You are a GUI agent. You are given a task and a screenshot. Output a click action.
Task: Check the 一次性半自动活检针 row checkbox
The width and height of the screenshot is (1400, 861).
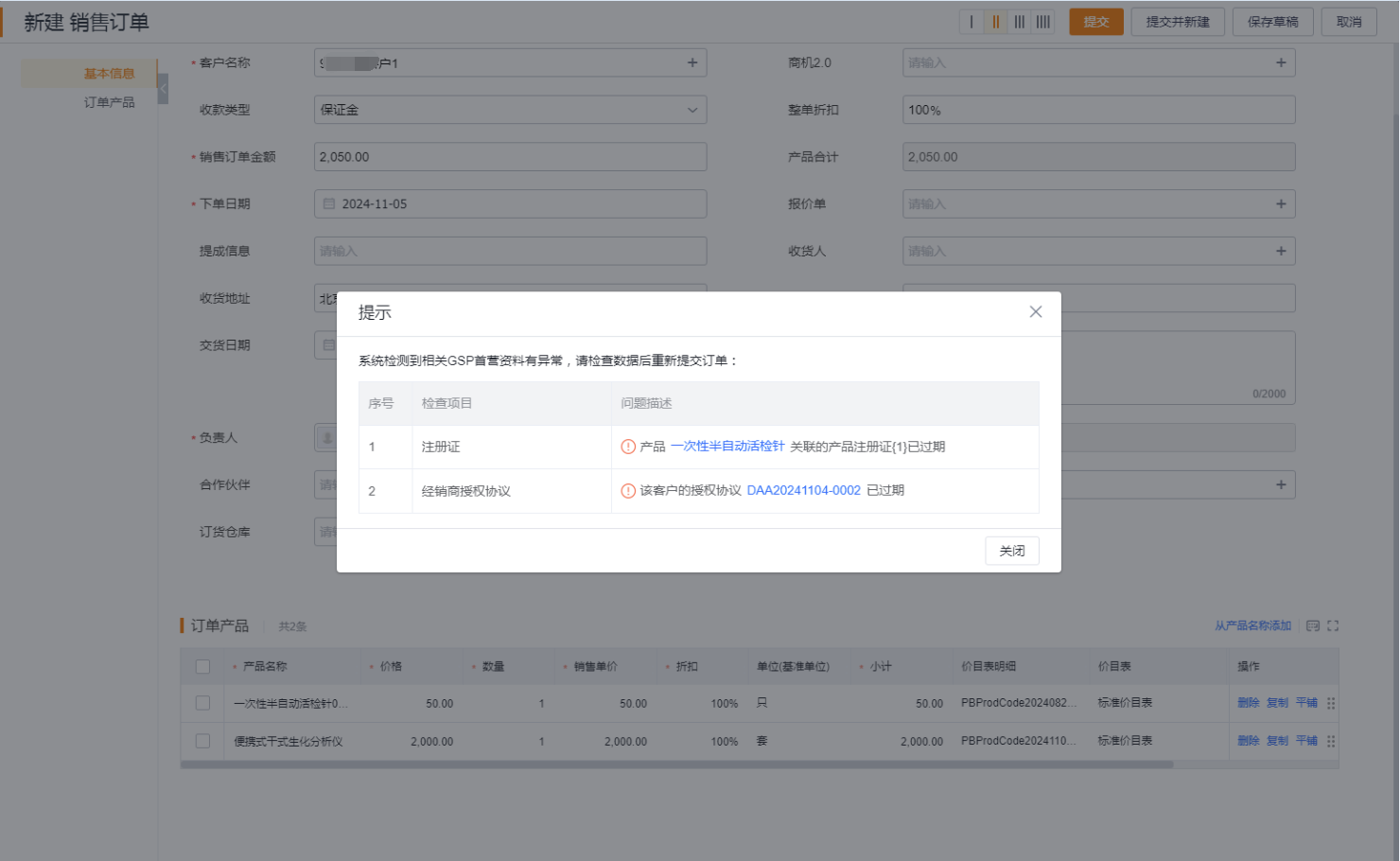coord(202,703)
